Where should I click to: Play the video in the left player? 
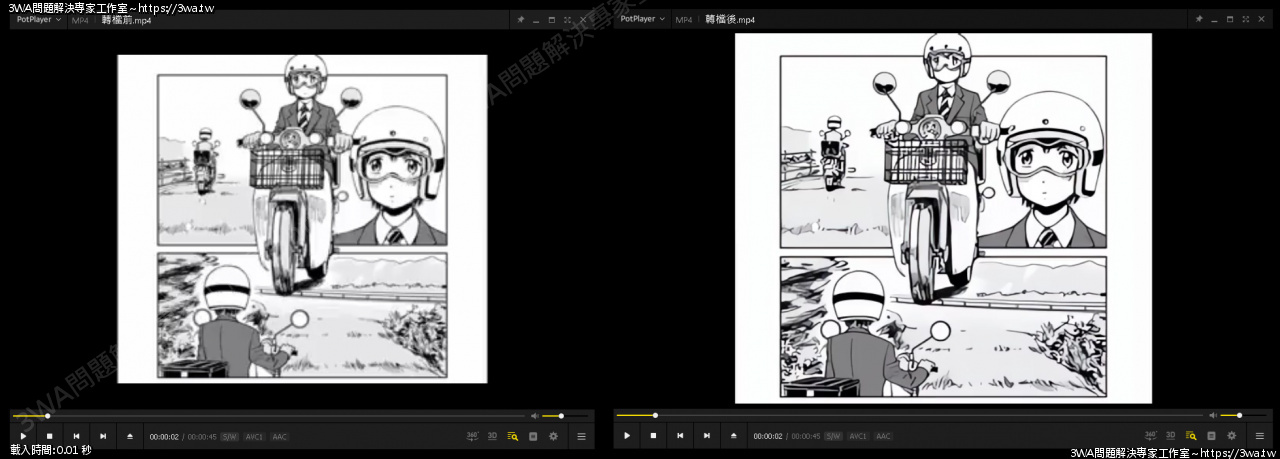[23, 436]
